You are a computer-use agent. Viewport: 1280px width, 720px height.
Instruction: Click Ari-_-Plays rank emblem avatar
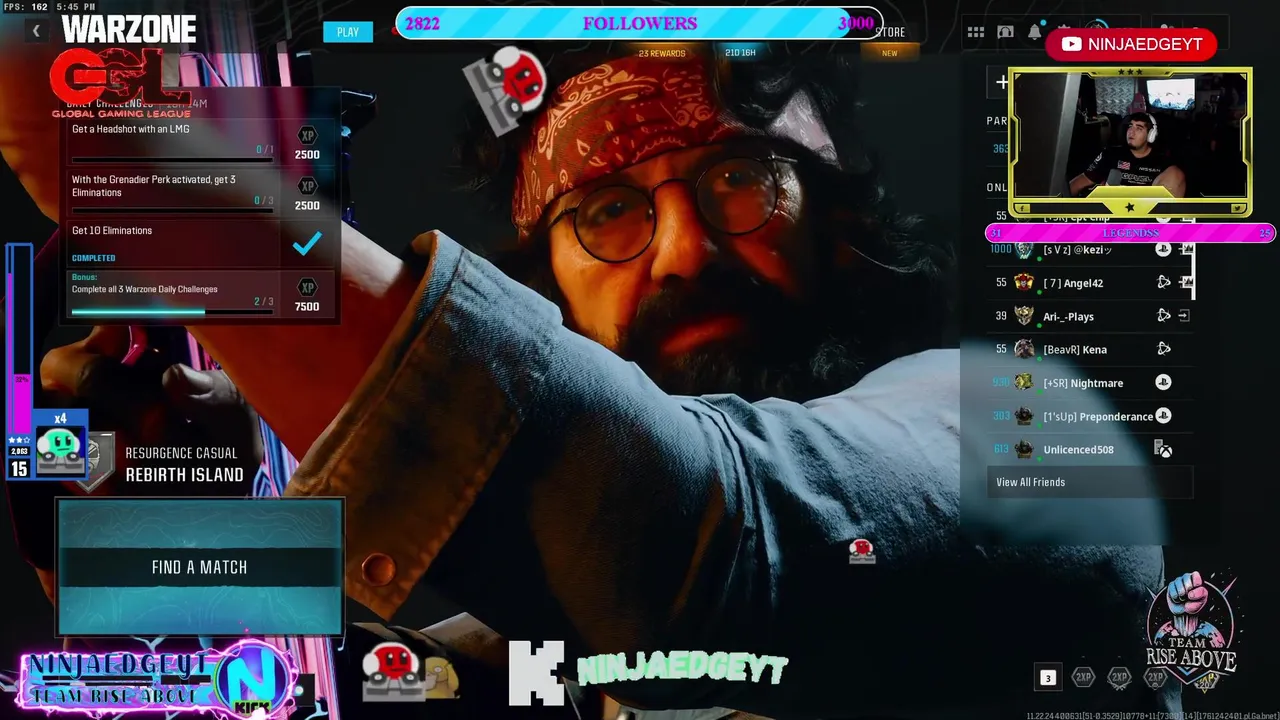tap(1024, 315)
